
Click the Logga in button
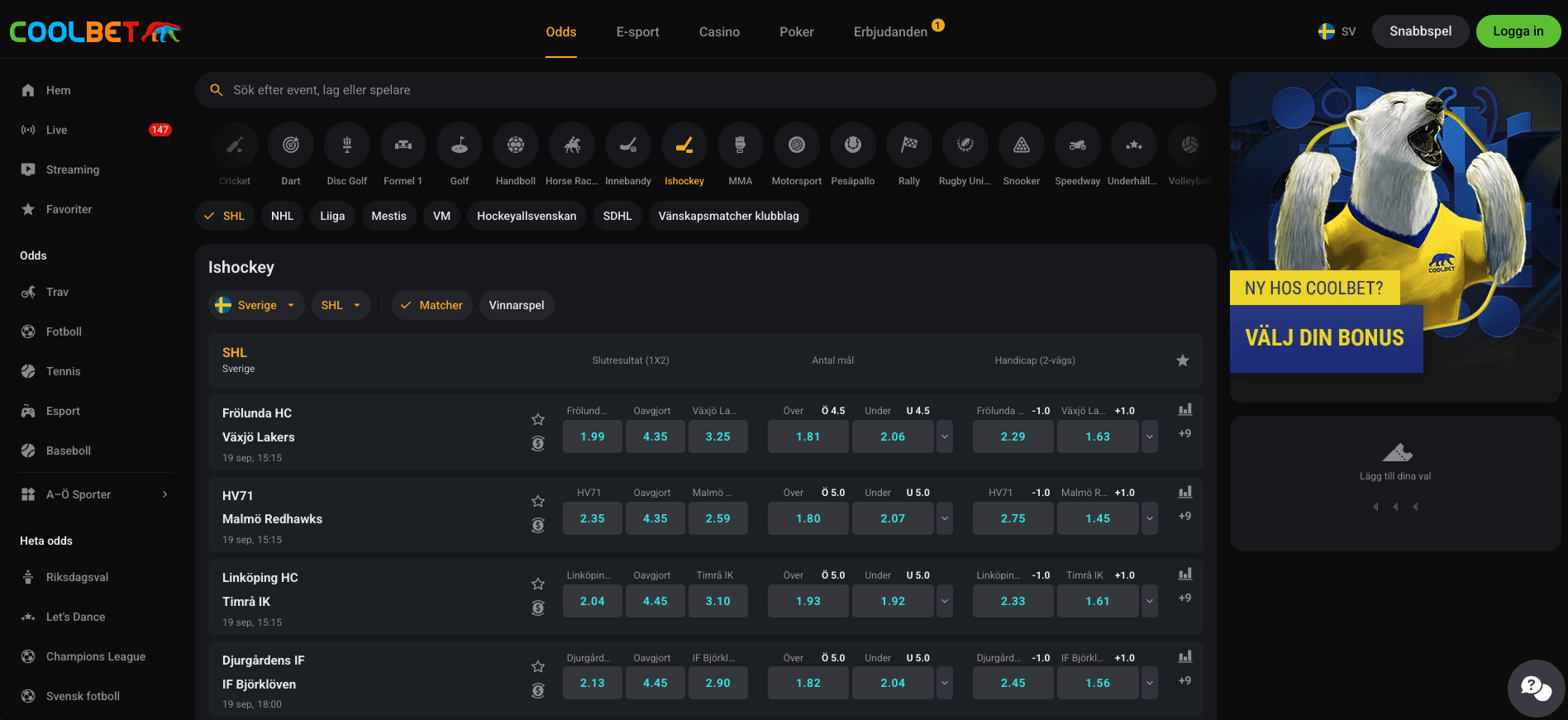(1518, 31)
